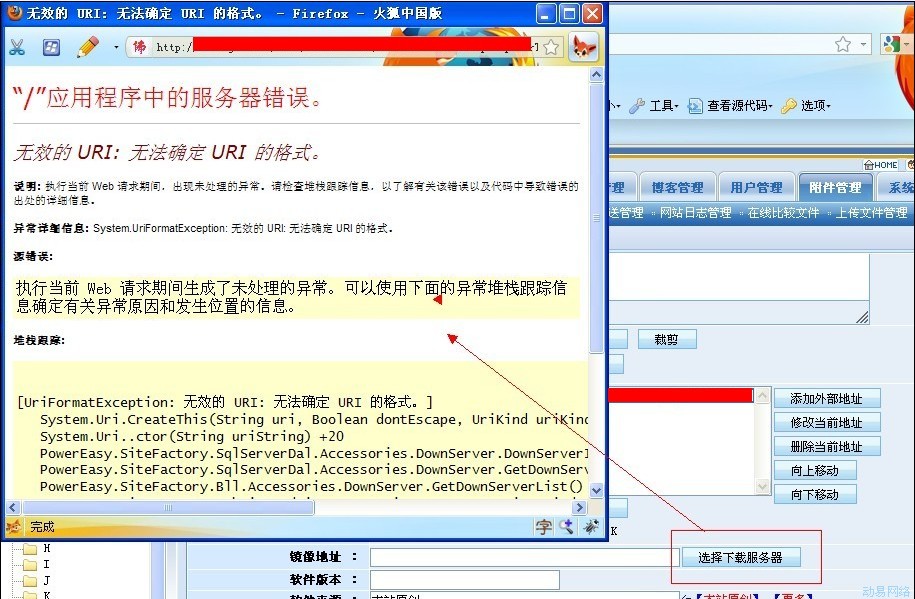Switch to the 用户管理 tab
Viewport: 915px width, 599px height.
(x=755, y=187)
